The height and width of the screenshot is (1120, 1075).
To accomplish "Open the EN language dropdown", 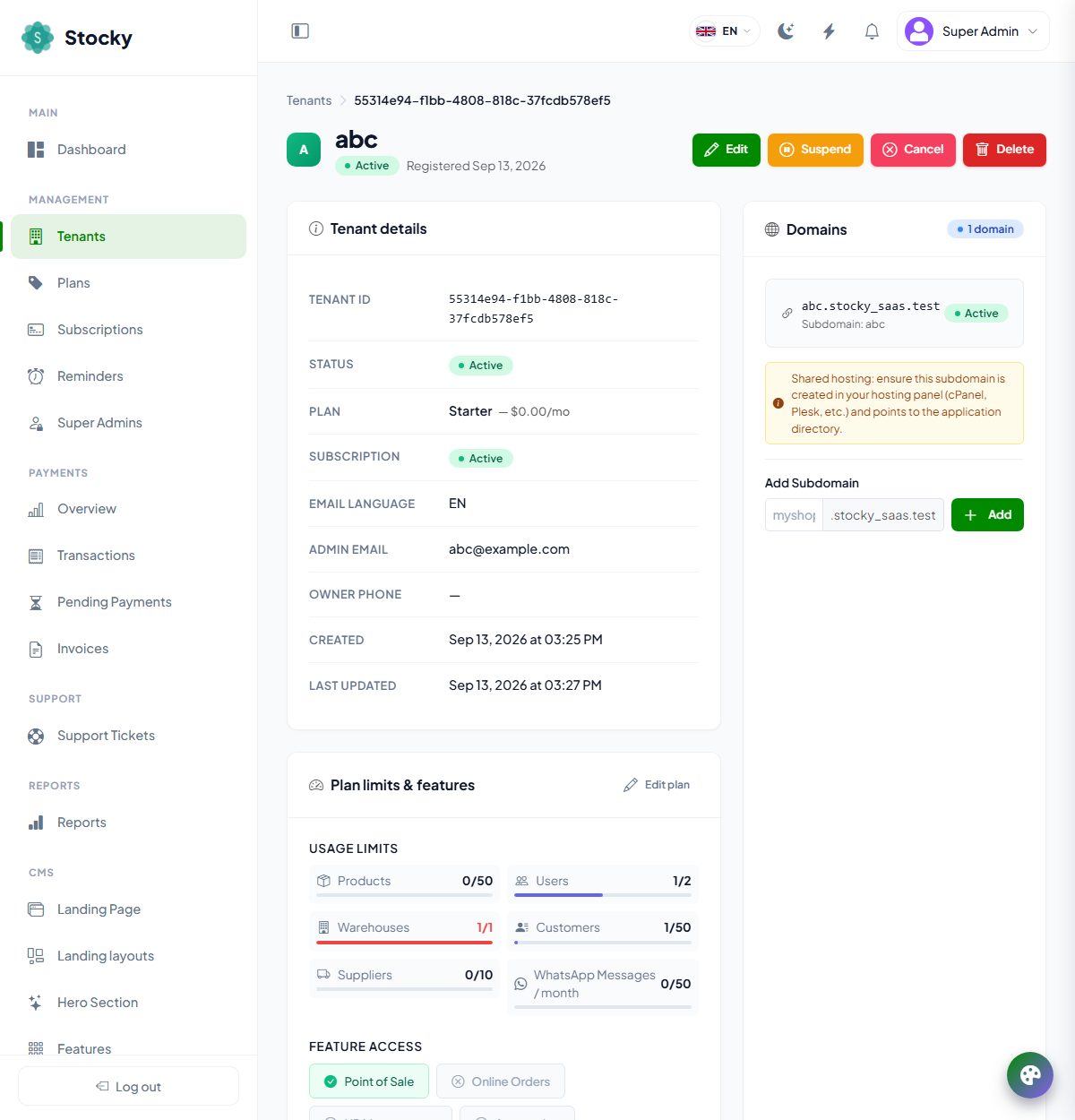I will [724, 31].
